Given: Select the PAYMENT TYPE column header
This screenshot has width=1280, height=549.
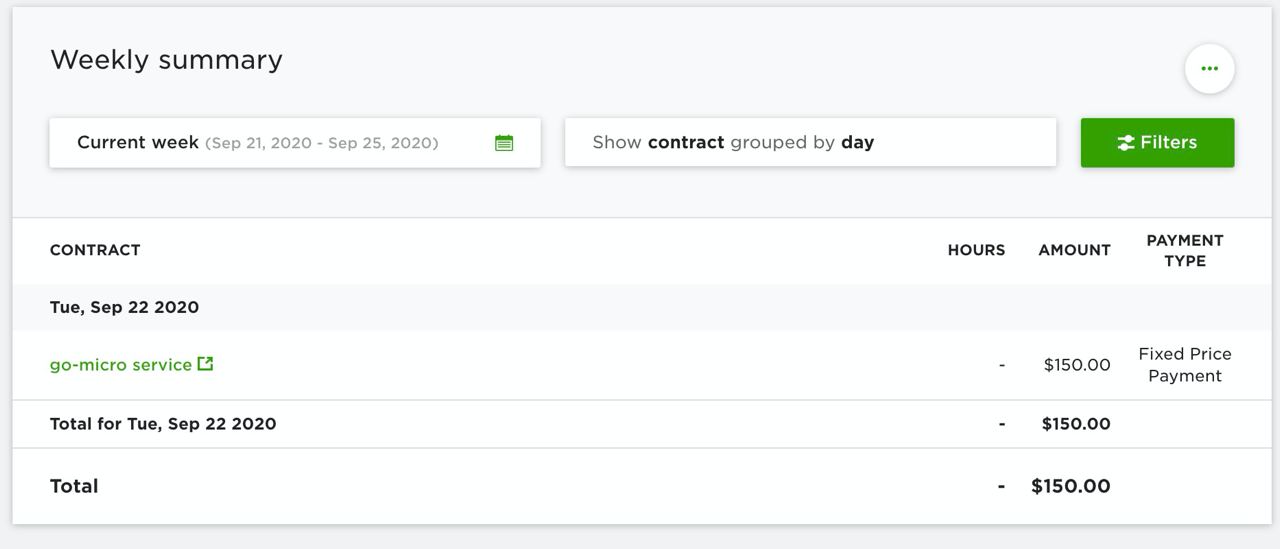Looking at the screenshot, I should pyautogui.click(x=1185, y=250).
